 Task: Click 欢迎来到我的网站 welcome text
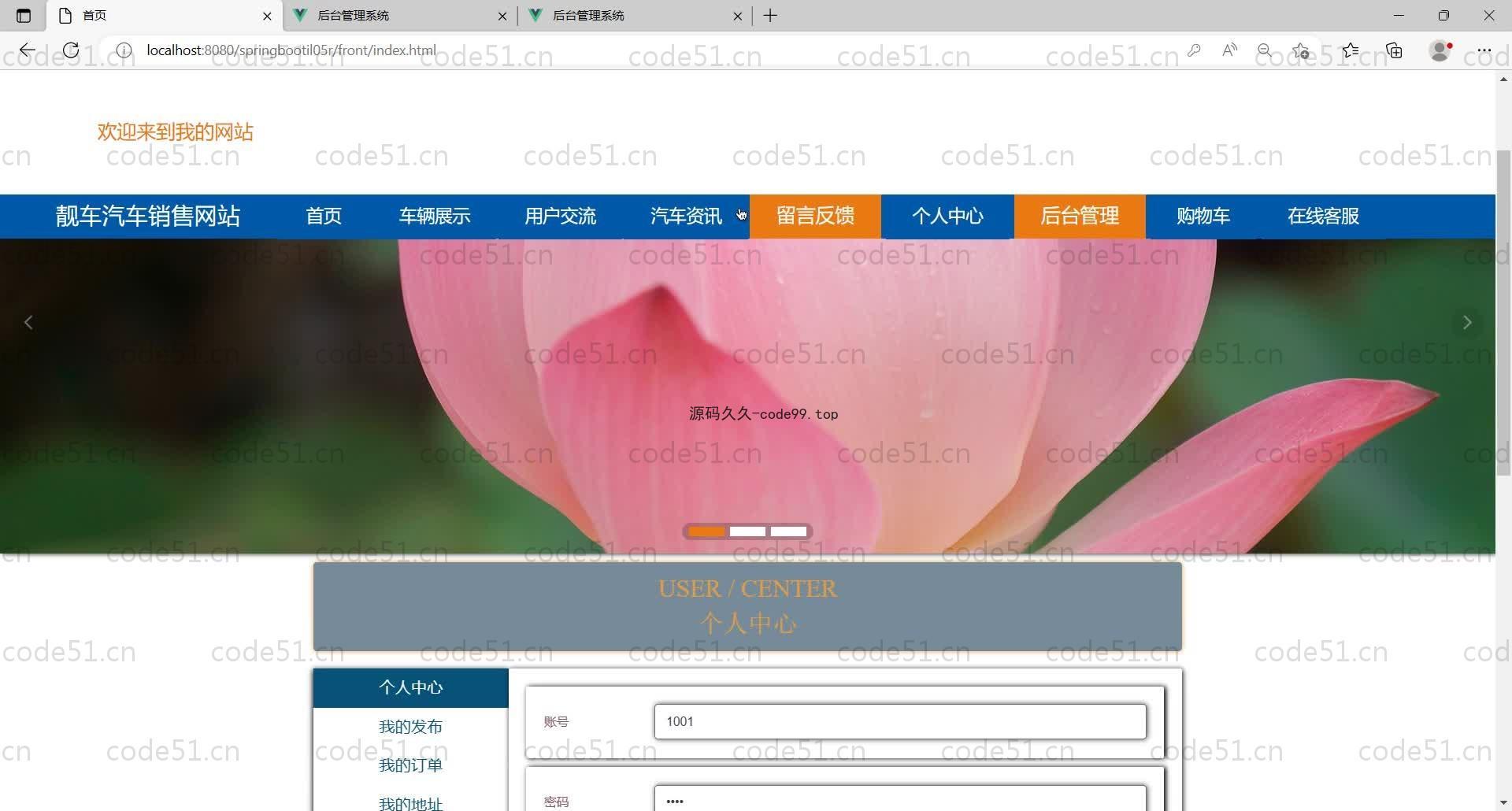175,132
